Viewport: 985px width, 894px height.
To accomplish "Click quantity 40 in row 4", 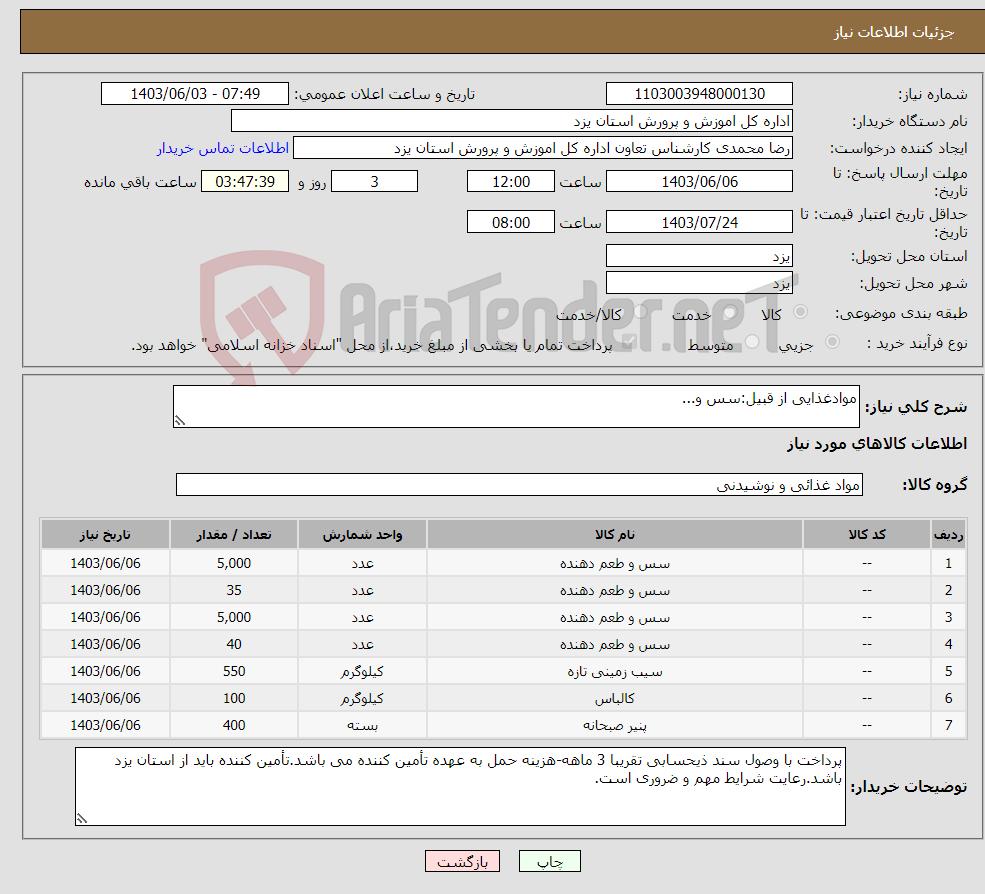I will (234, 644).
